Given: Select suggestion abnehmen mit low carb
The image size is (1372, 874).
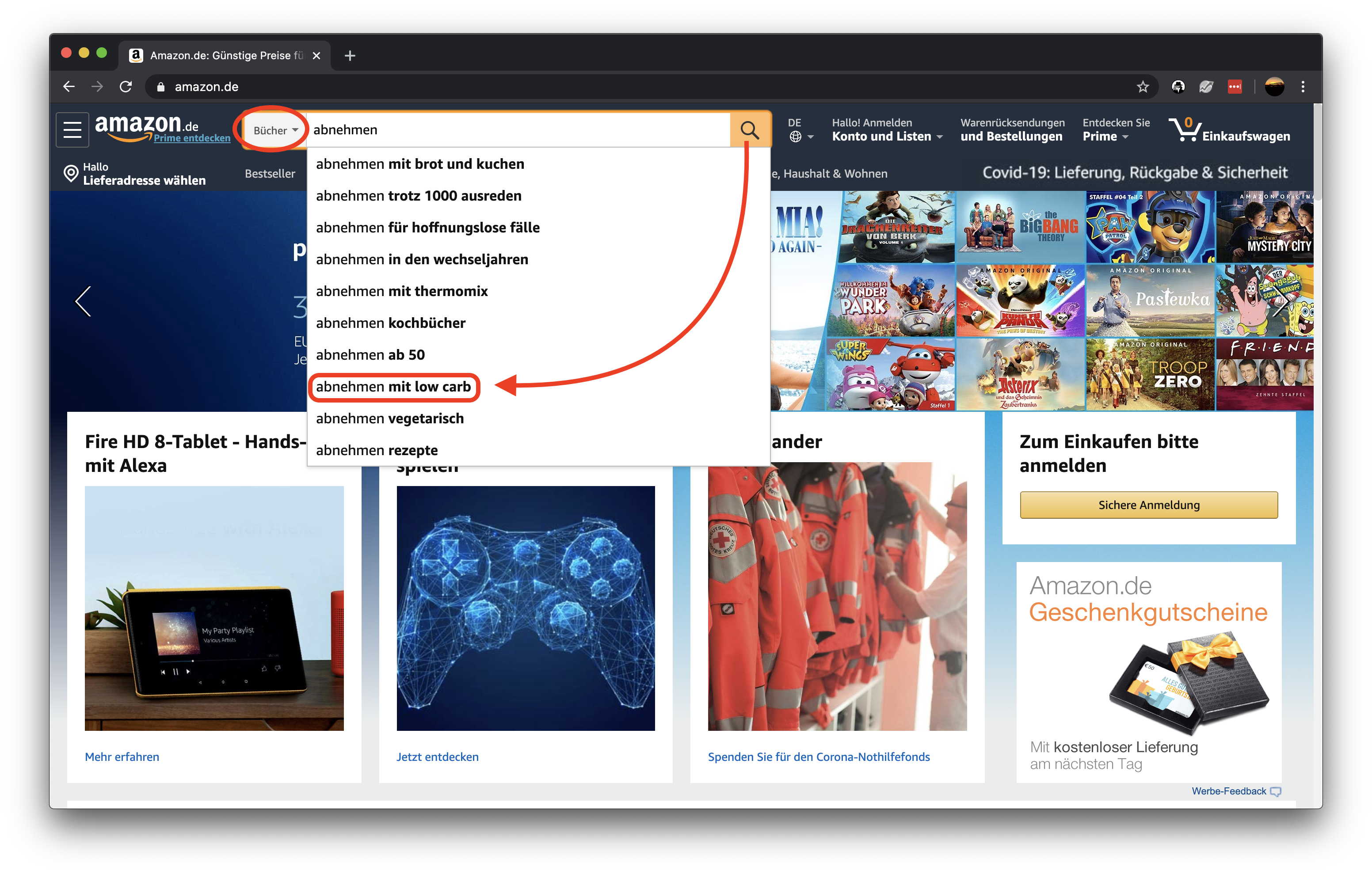Looking at the screenshot, I should (393, 387).
